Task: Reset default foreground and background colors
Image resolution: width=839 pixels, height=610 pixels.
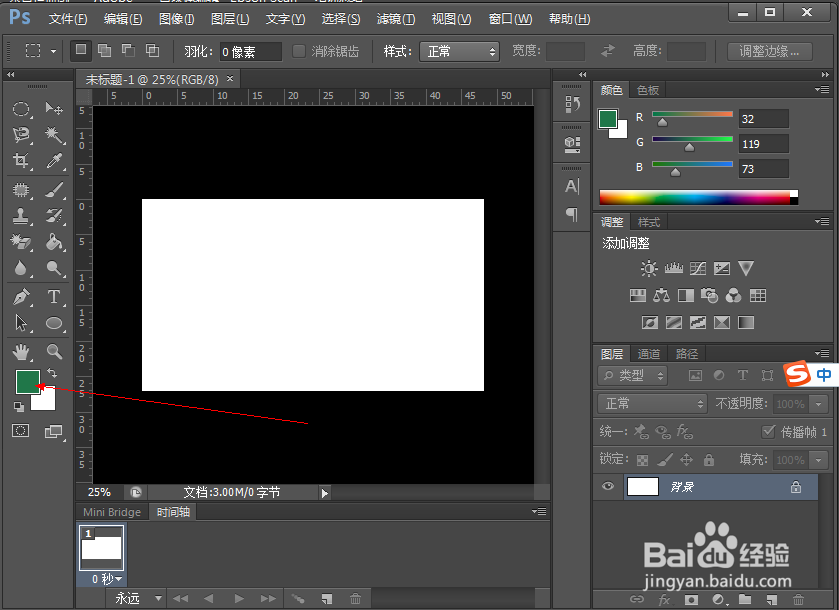Action: (19, 407)
